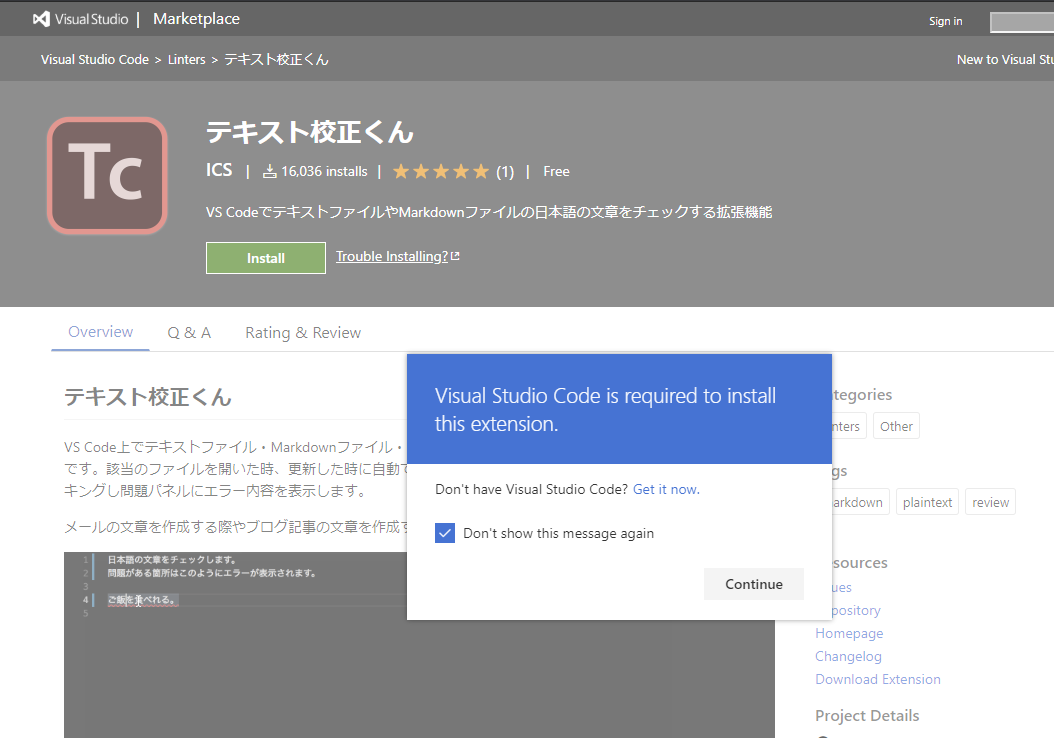Go to Visual Studio Code breadcrumb
The width and height of the screenshot is (1054, 738).
95,59
